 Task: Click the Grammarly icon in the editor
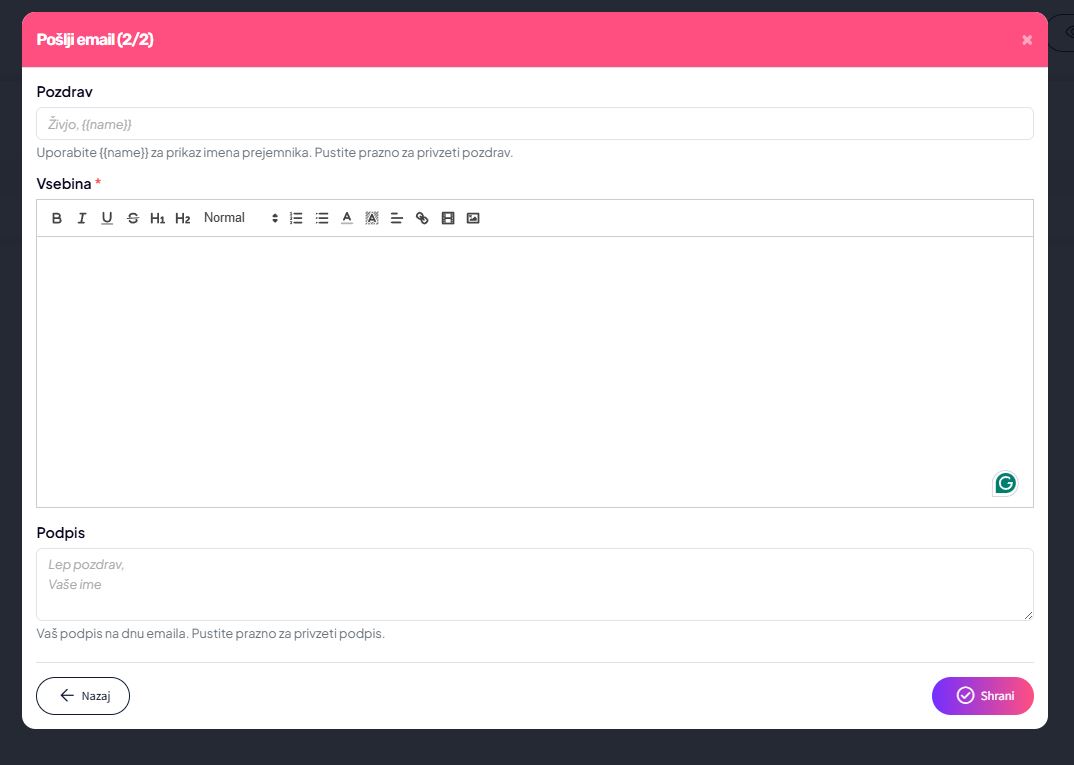(x=1005, y=483)
